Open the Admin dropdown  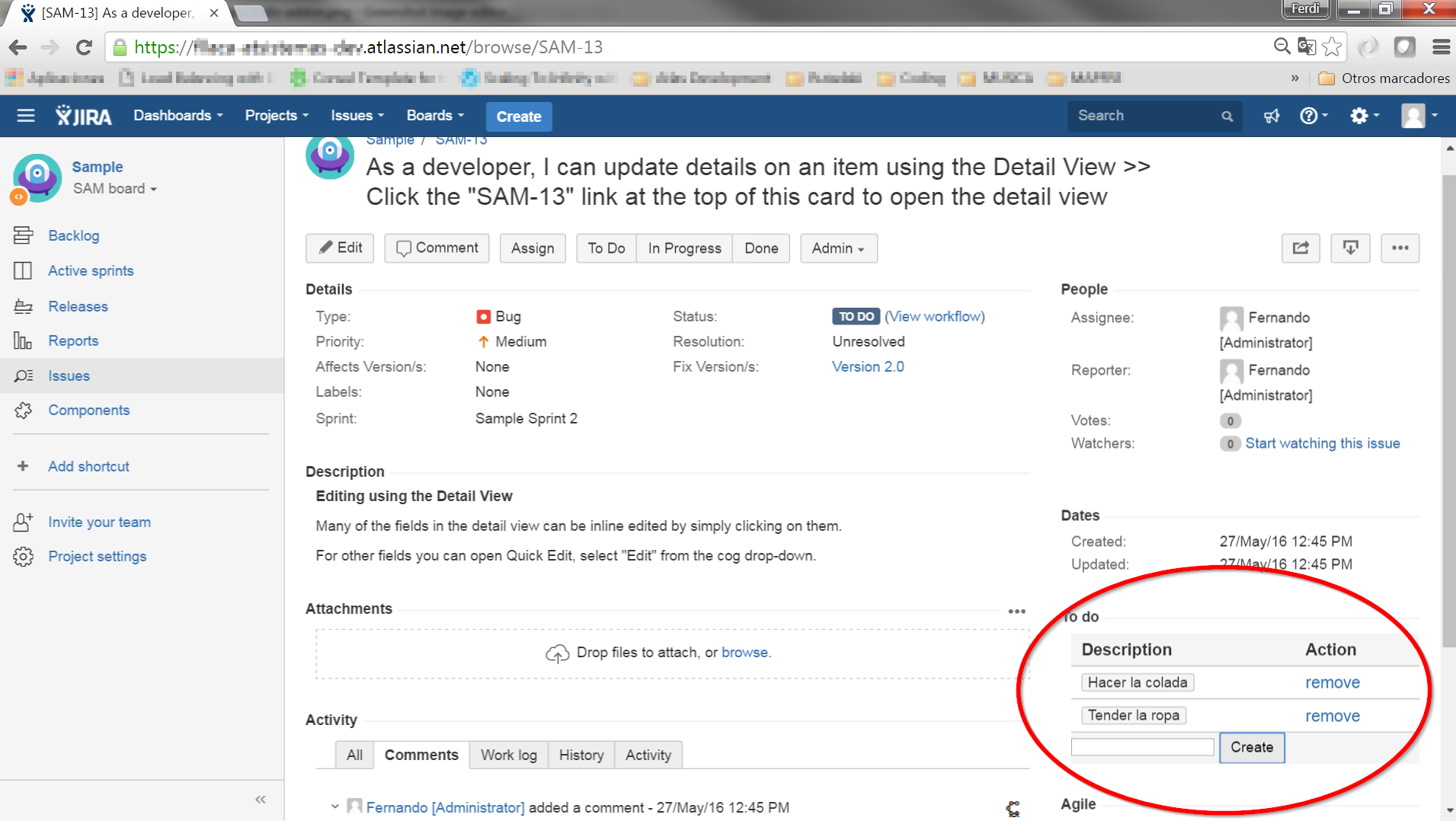(x=838, y=248)
